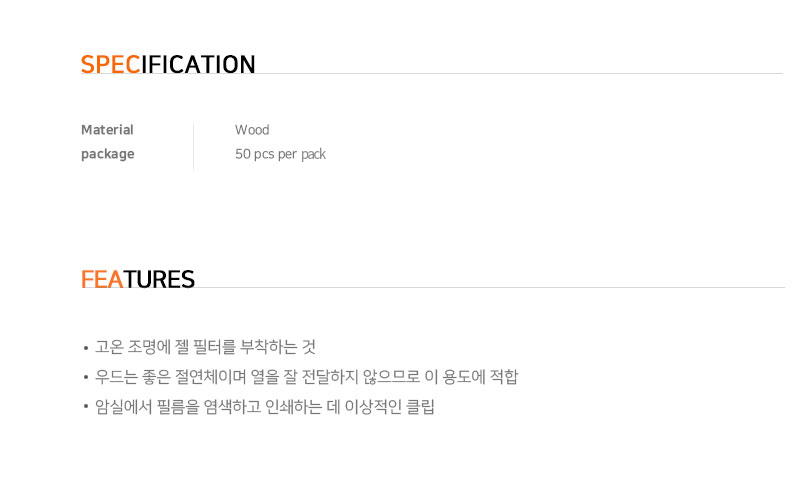The width and height of the screenshot is (800, 493).
Task: Click the feature line starting "고온 조명에"
Action: (x=205, y=348)
